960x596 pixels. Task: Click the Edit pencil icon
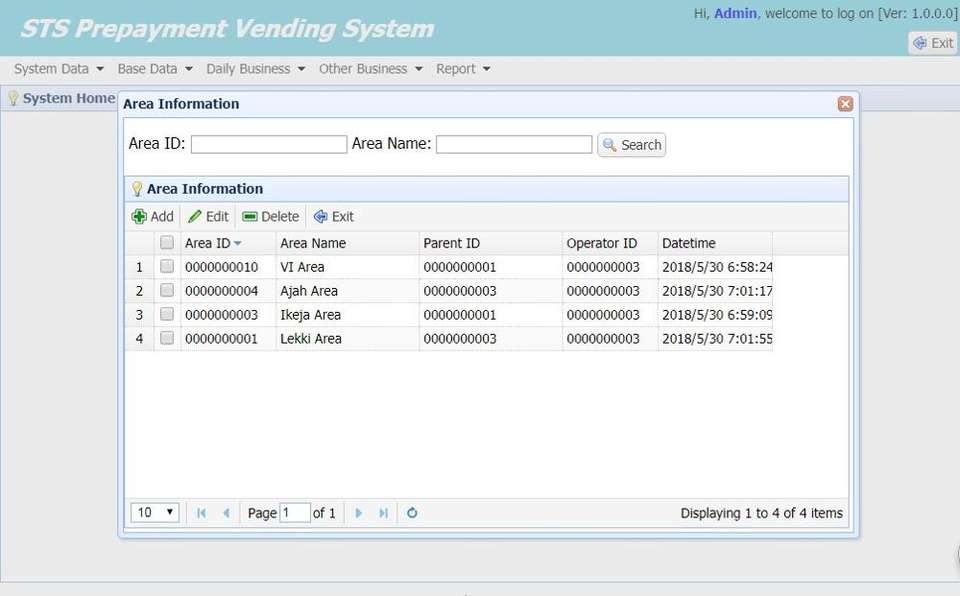tap(195, 216)
